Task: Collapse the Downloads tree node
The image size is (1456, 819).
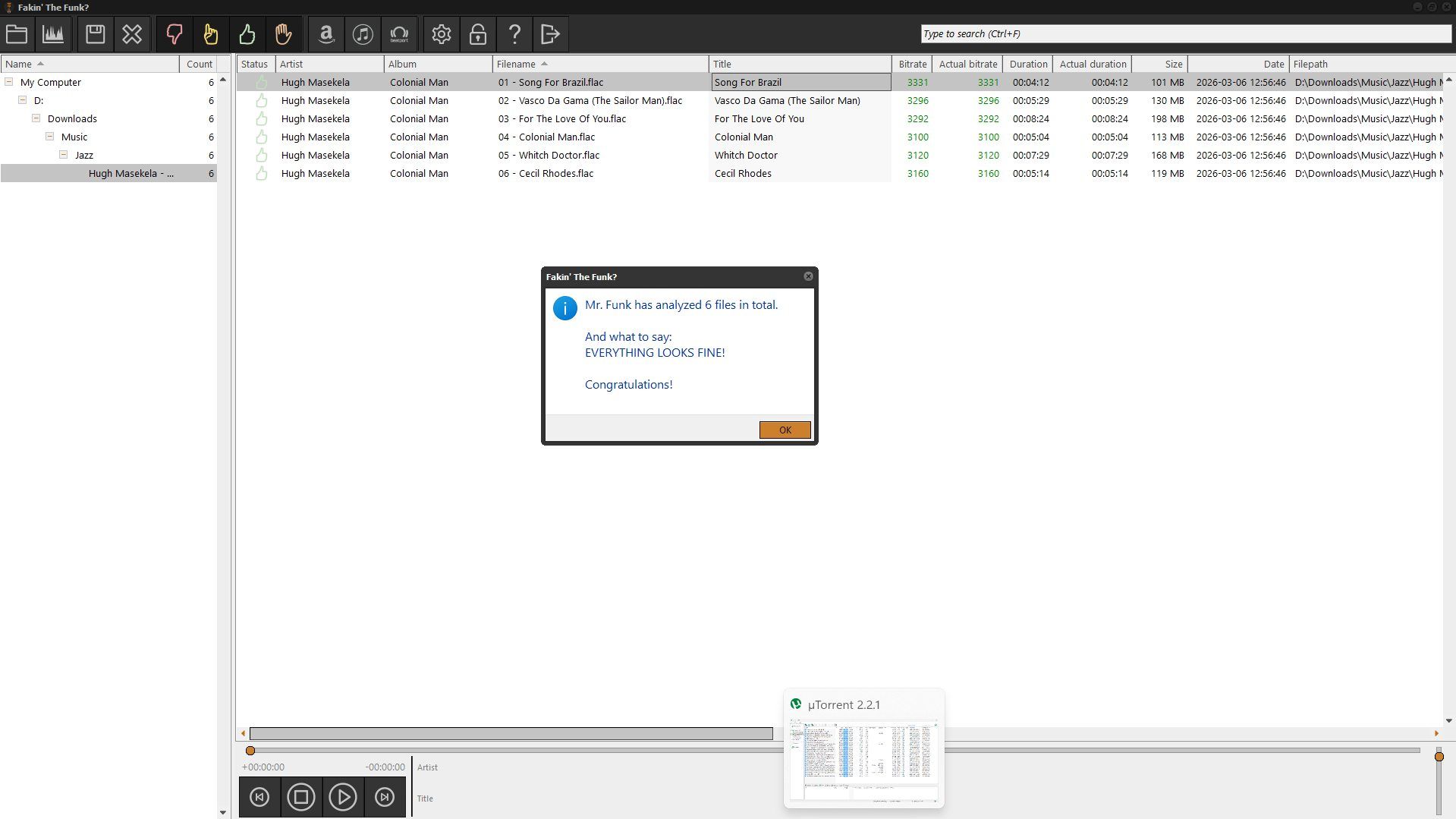Action: (x=36, y=118)
